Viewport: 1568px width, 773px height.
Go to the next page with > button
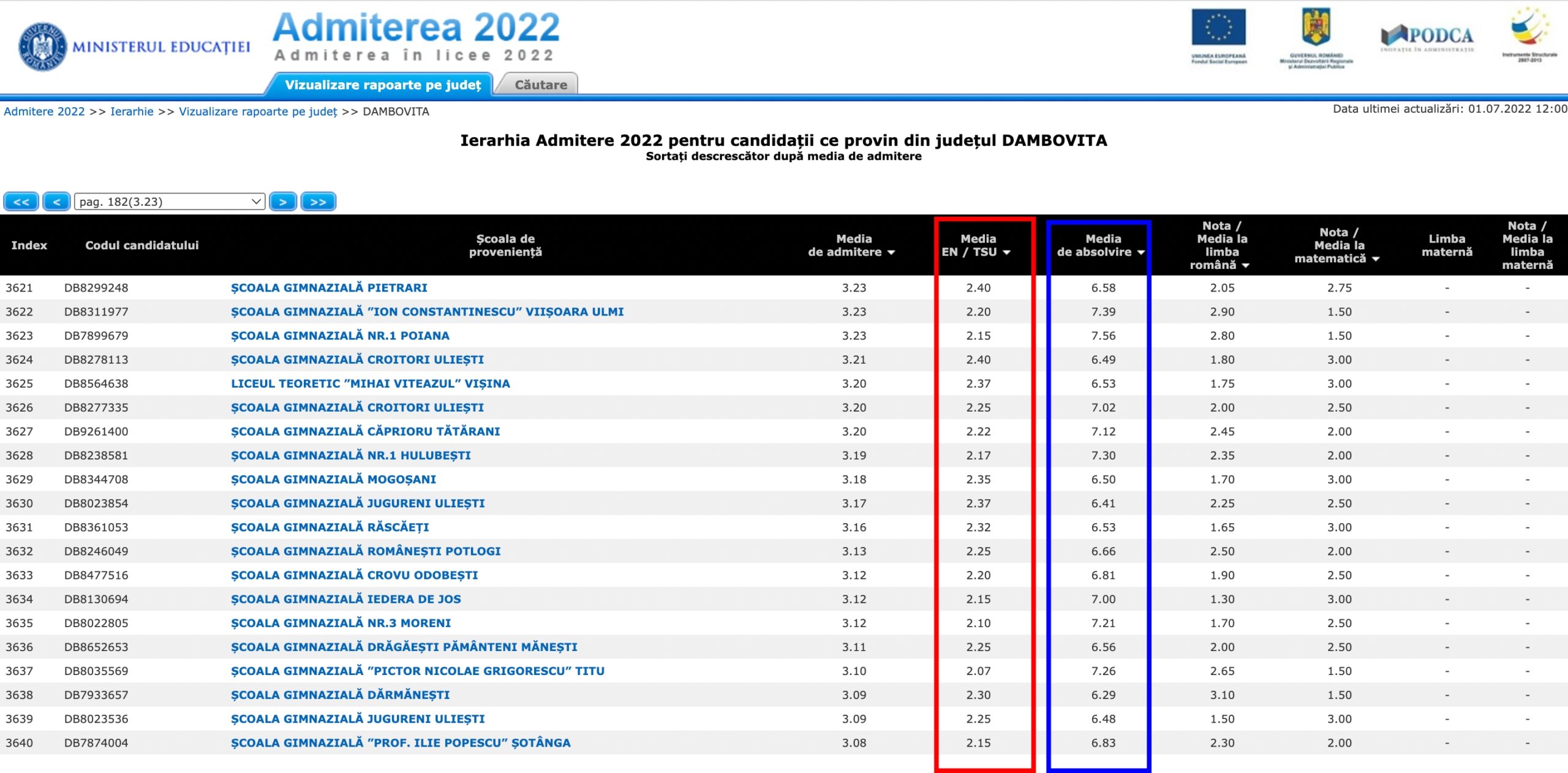[283, 202]
